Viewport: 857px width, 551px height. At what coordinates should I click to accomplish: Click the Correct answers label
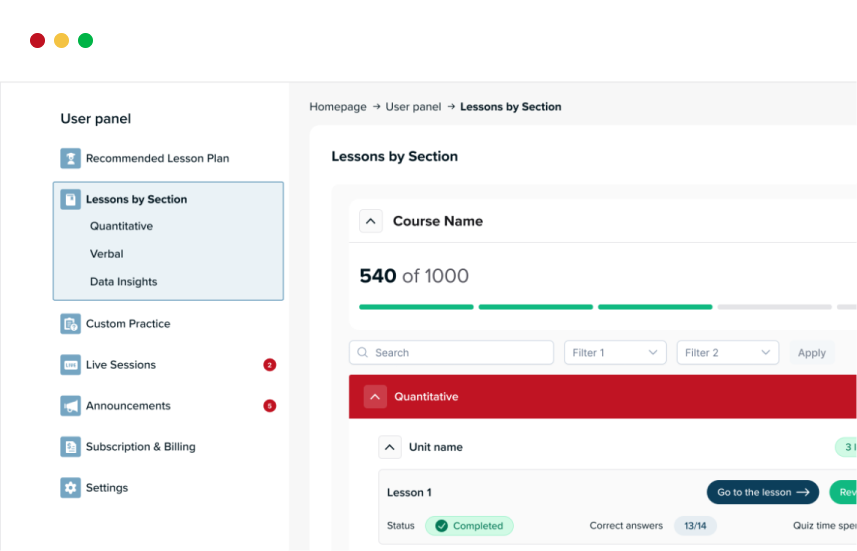tap(626, 526)
